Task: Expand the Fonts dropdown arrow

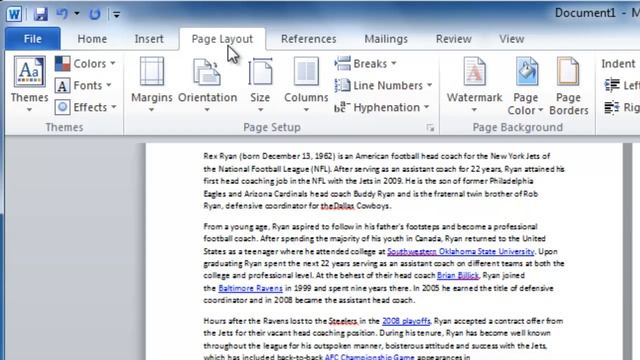Action: [x=109, y=85]
